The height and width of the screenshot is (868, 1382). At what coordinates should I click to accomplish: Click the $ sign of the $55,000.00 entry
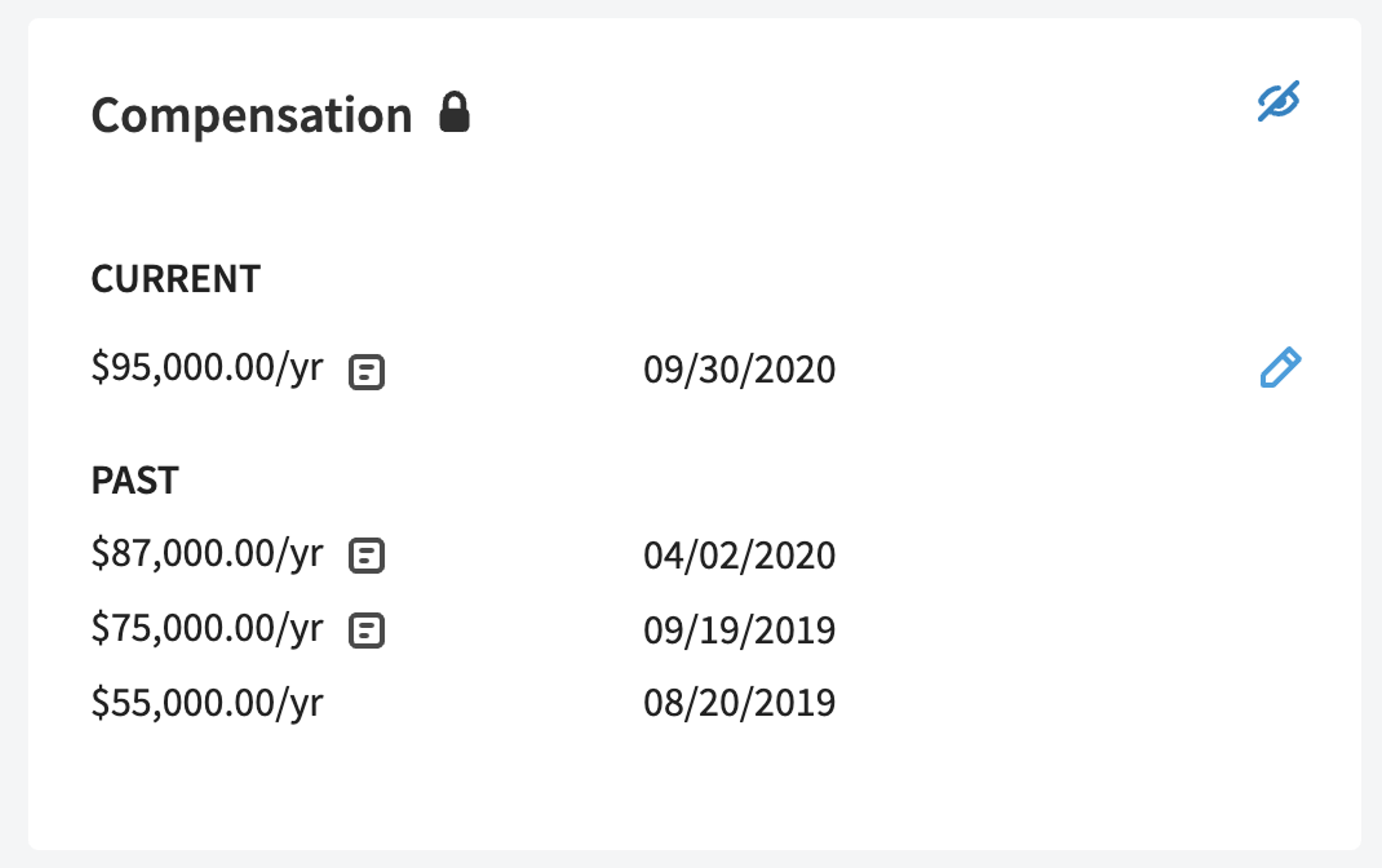pos(100,703)
